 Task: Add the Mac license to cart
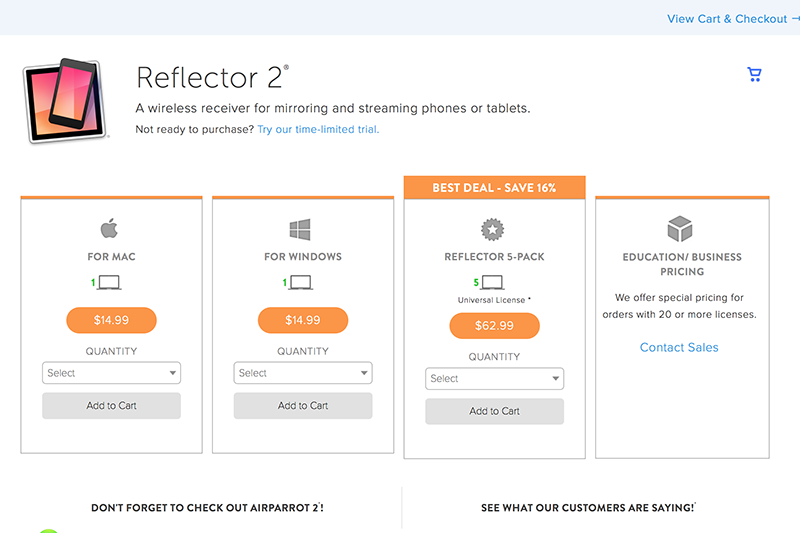(111, 406)
